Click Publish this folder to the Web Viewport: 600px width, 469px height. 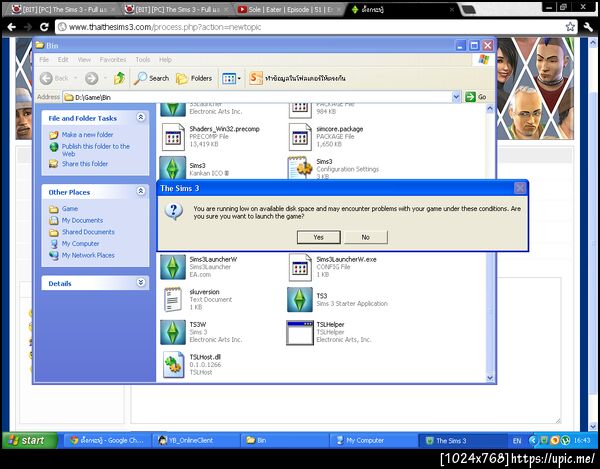(x=96, y=150)
